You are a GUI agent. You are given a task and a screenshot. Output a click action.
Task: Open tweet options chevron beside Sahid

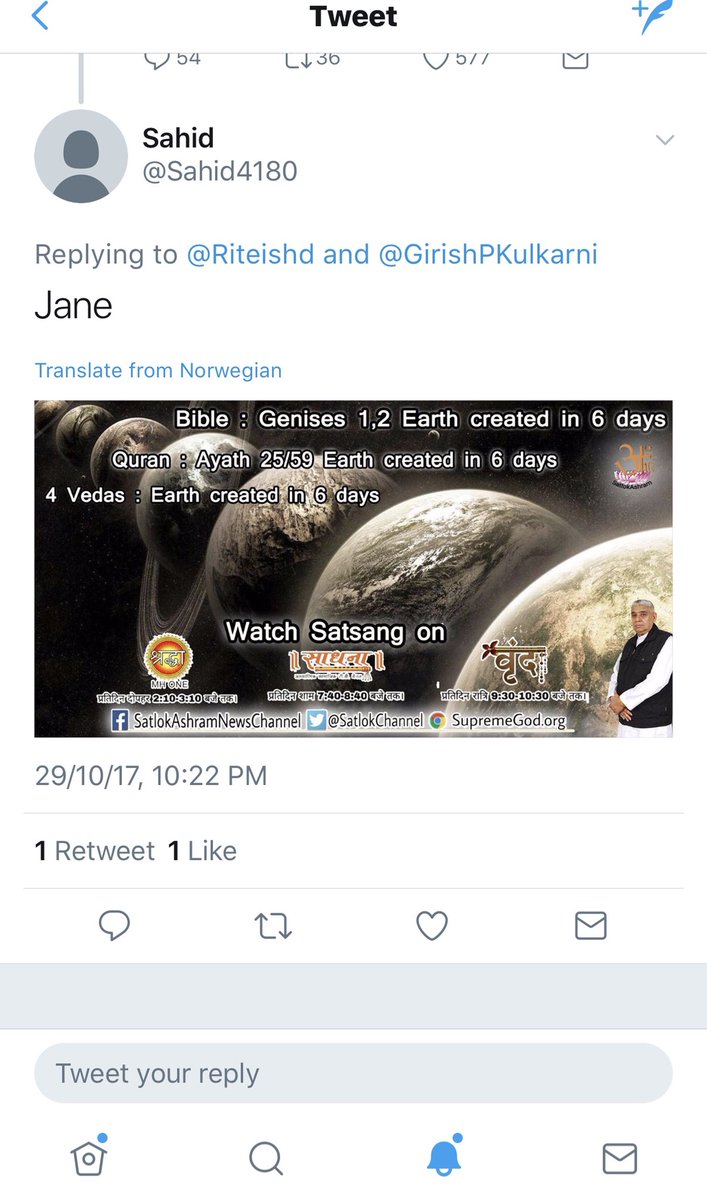(x=664, y=140)
